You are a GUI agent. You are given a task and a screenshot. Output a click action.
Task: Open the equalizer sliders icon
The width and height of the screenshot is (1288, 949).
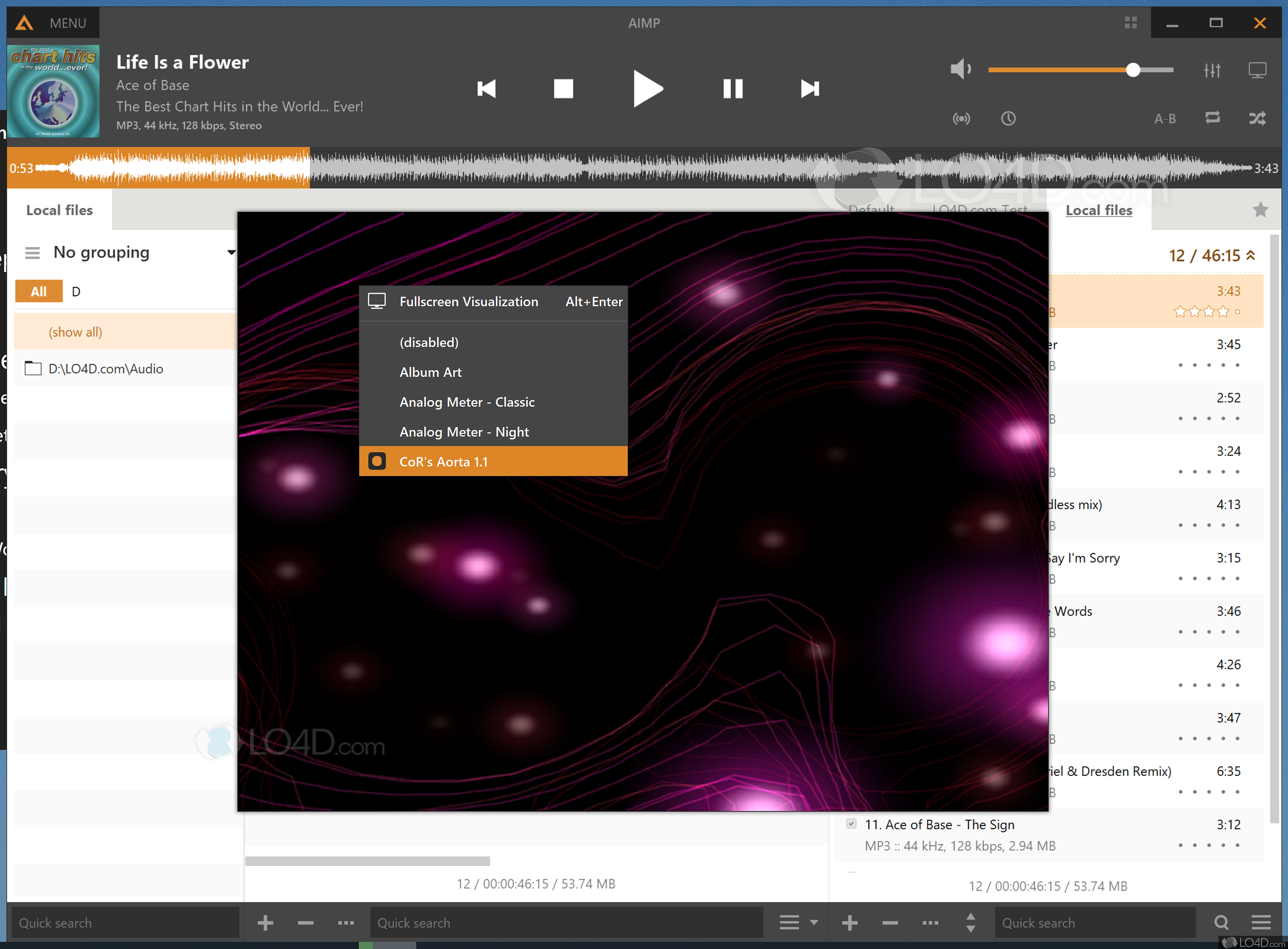[1212, 70]
